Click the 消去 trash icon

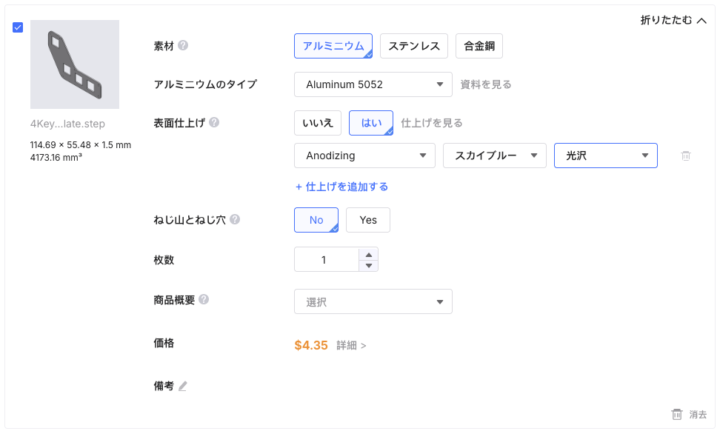677,414
